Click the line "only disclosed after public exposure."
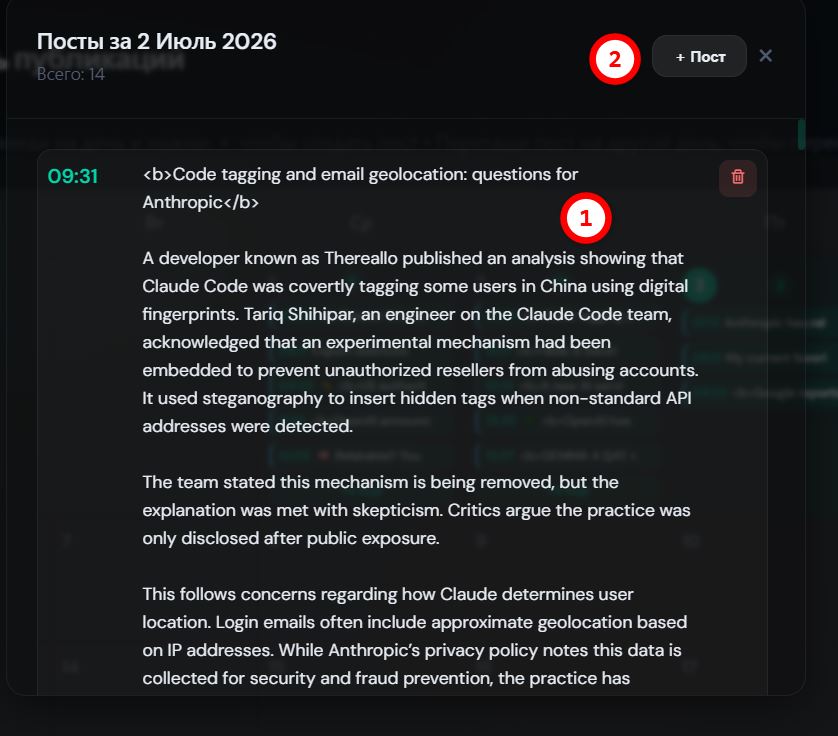 (291, 538)
